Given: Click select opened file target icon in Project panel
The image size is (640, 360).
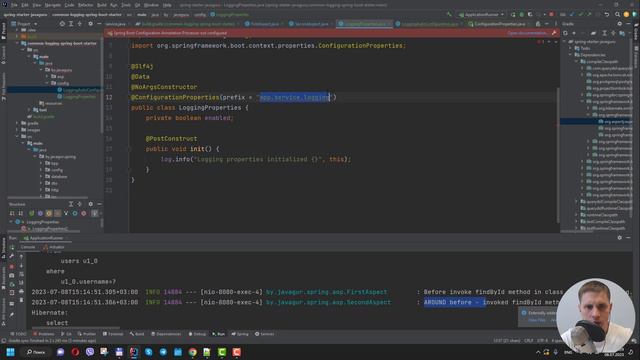Looking at the screenshot, I should click(62, 24).
